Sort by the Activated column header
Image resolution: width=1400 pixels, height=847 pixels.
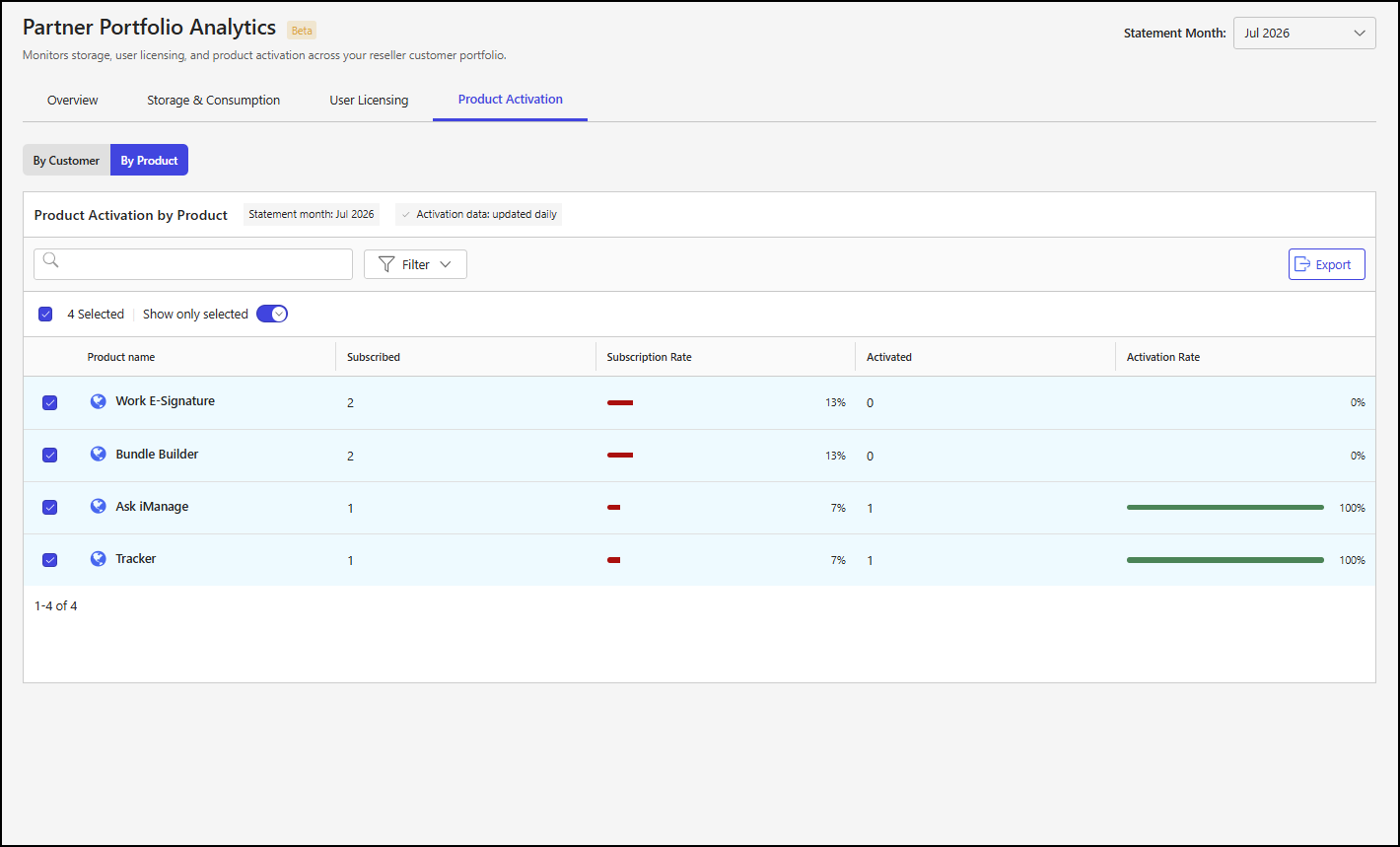tap(889, 357)
